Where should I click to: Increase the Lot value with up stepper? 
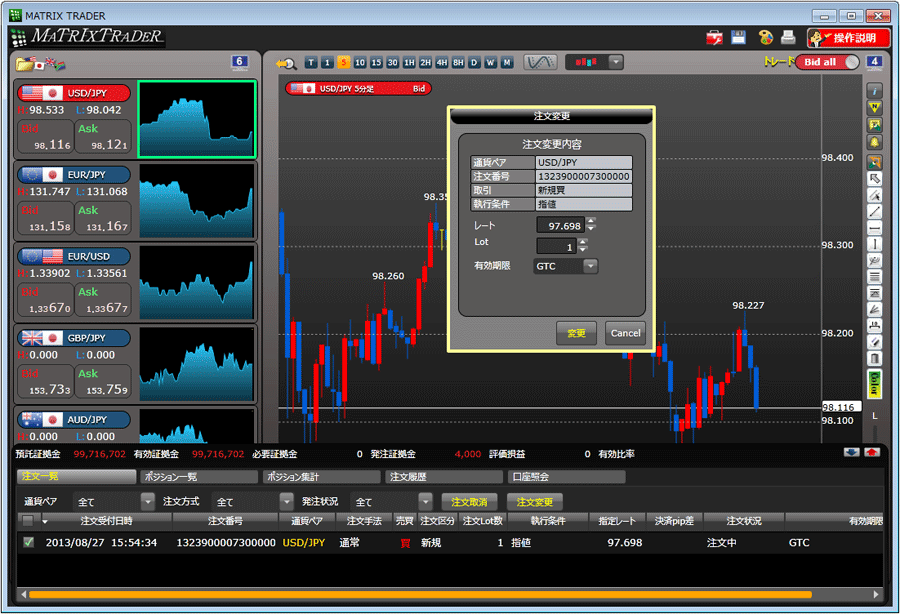583,242
